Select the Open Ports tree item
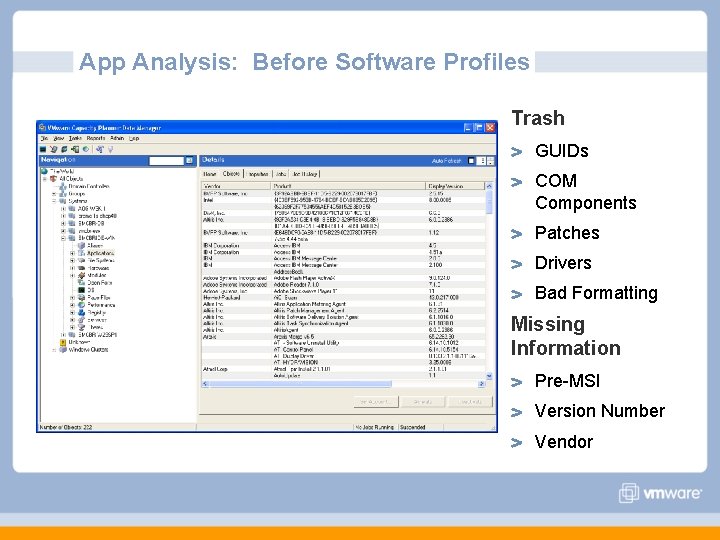Image resolution: width=720 pixels, height=540 pixels. pyautogui.click(x=100, y=283)
